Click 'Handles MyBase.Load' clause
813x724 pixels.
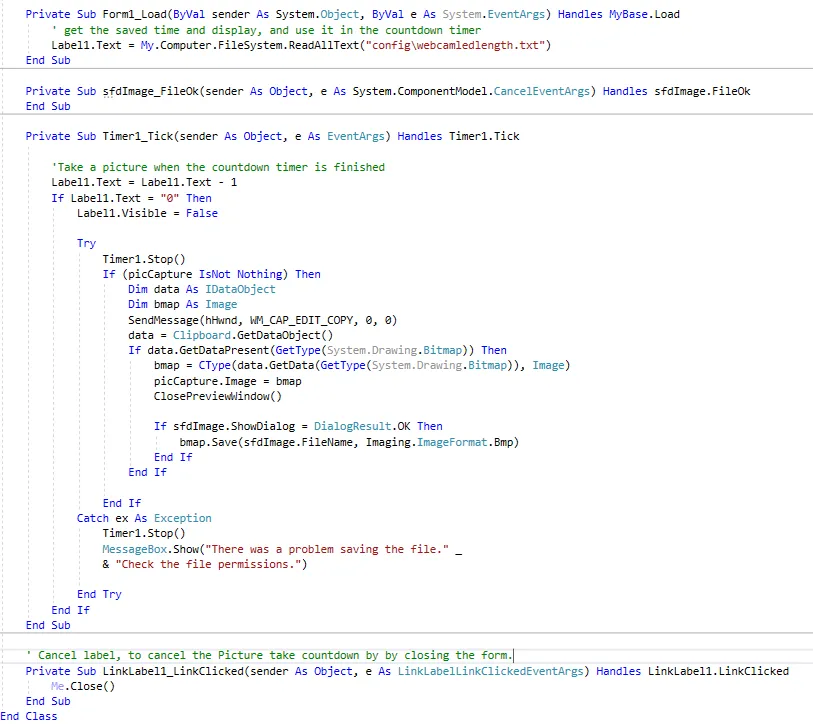[619, 15]
